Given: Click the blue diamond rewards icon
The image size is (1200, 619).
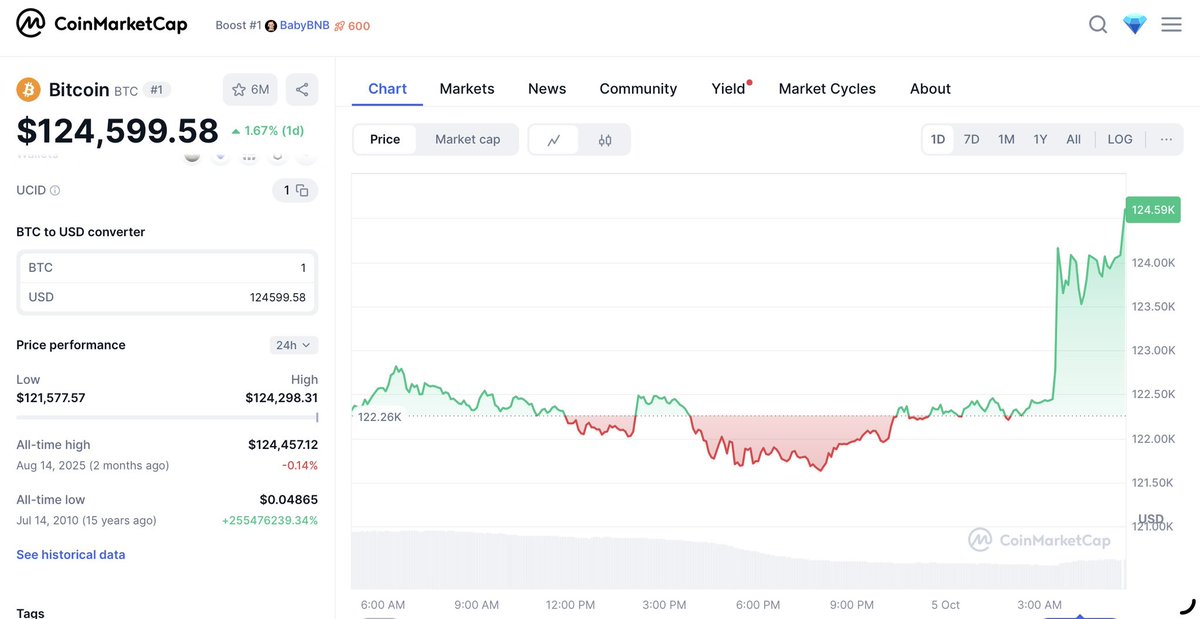Looking at the screenshot, I should click(x=1134, y=25).
